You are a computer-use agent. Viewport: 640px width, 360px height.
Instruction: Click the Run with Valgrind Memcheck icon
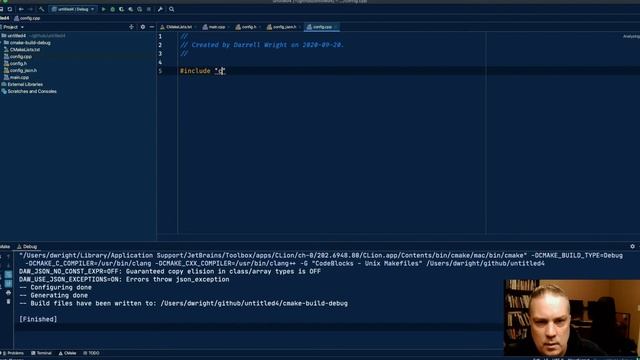click(x=140, y=9)
